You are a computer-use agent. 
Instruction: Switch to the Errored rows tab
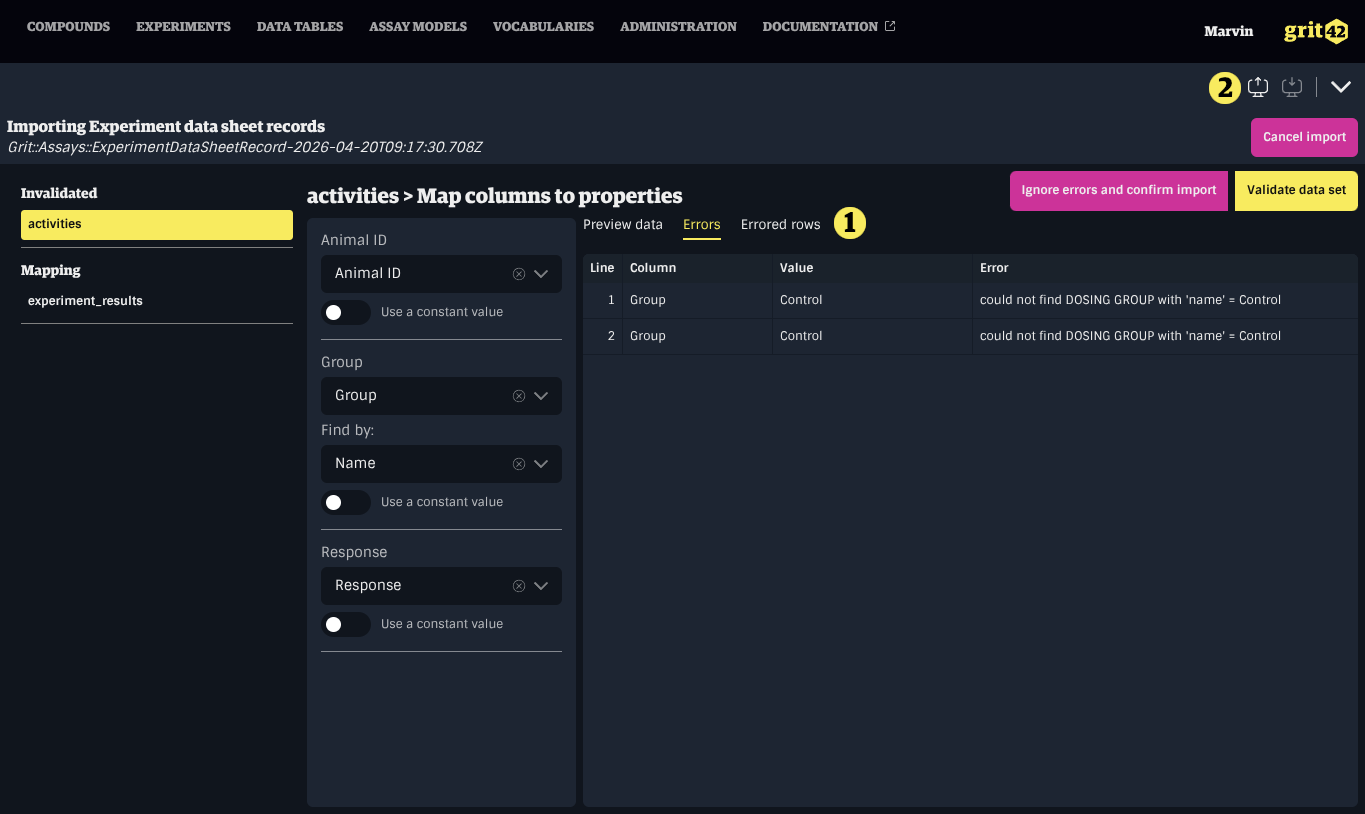(x=780, y=225)
